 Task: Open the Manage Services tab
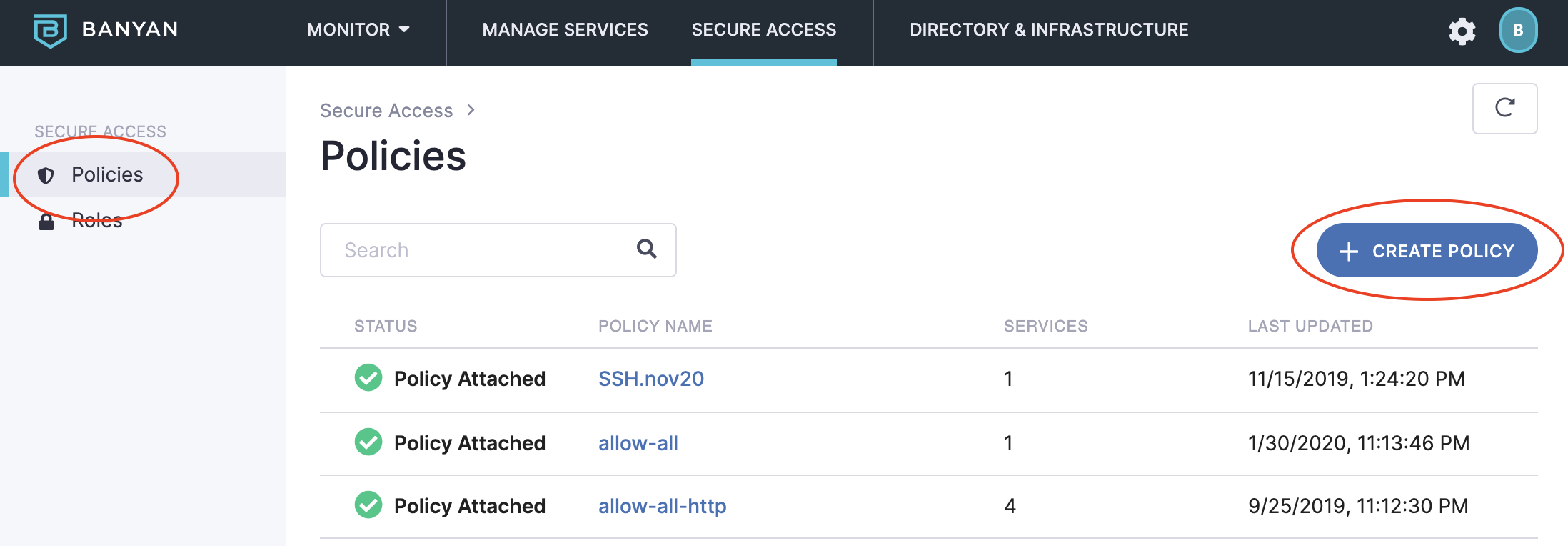tap(565, 30)
